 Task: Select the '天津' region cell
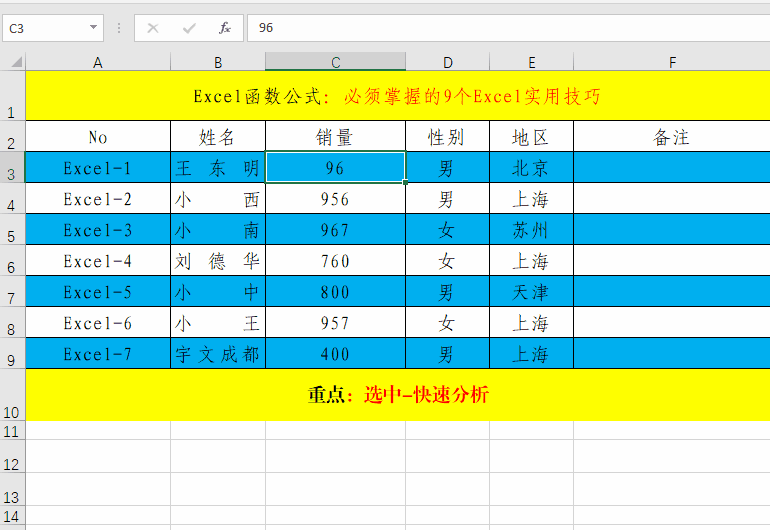531,291
